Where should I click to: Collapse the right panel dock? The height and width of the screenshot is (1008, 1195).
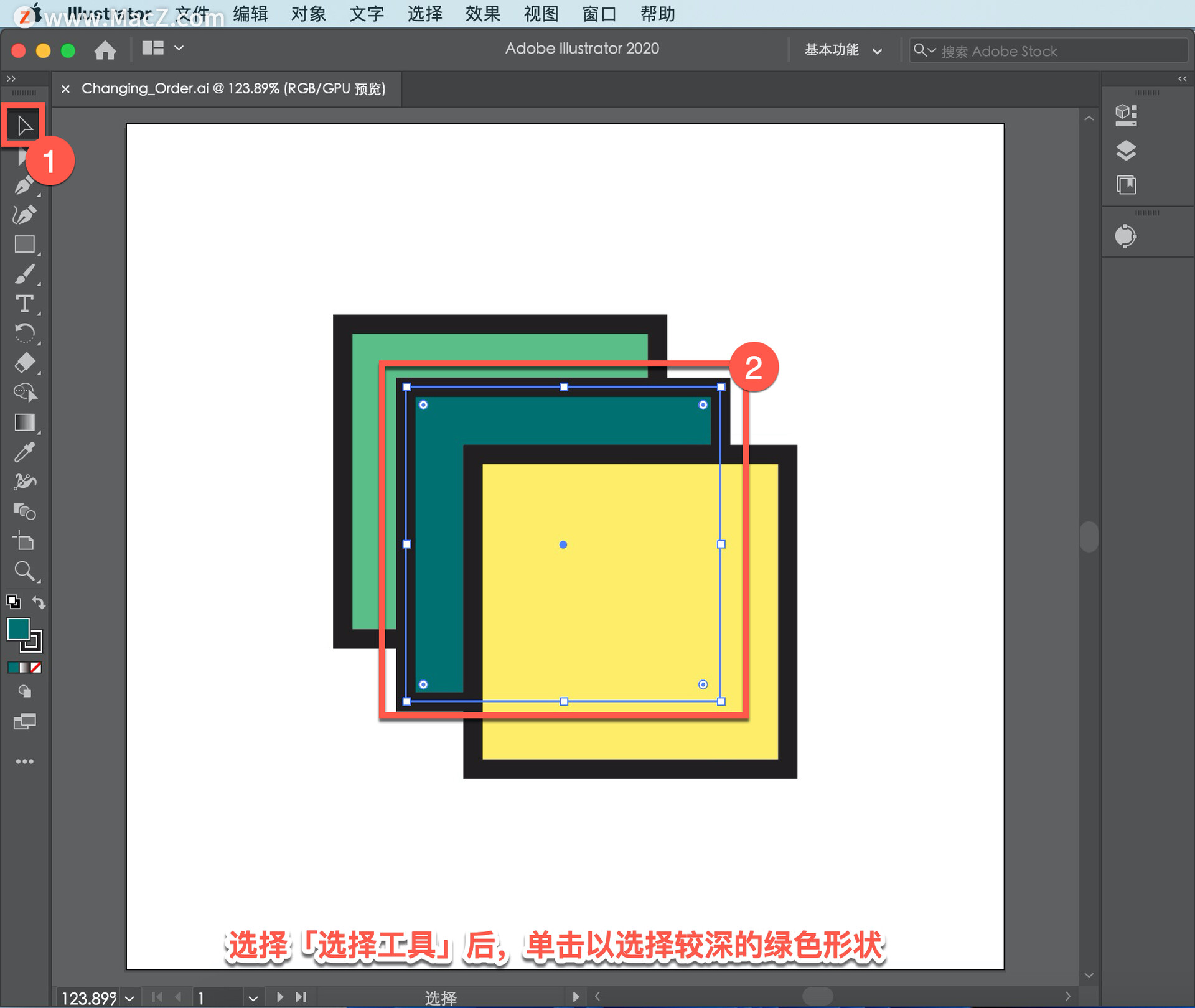pyautogui.click(x=1182, y=78)
